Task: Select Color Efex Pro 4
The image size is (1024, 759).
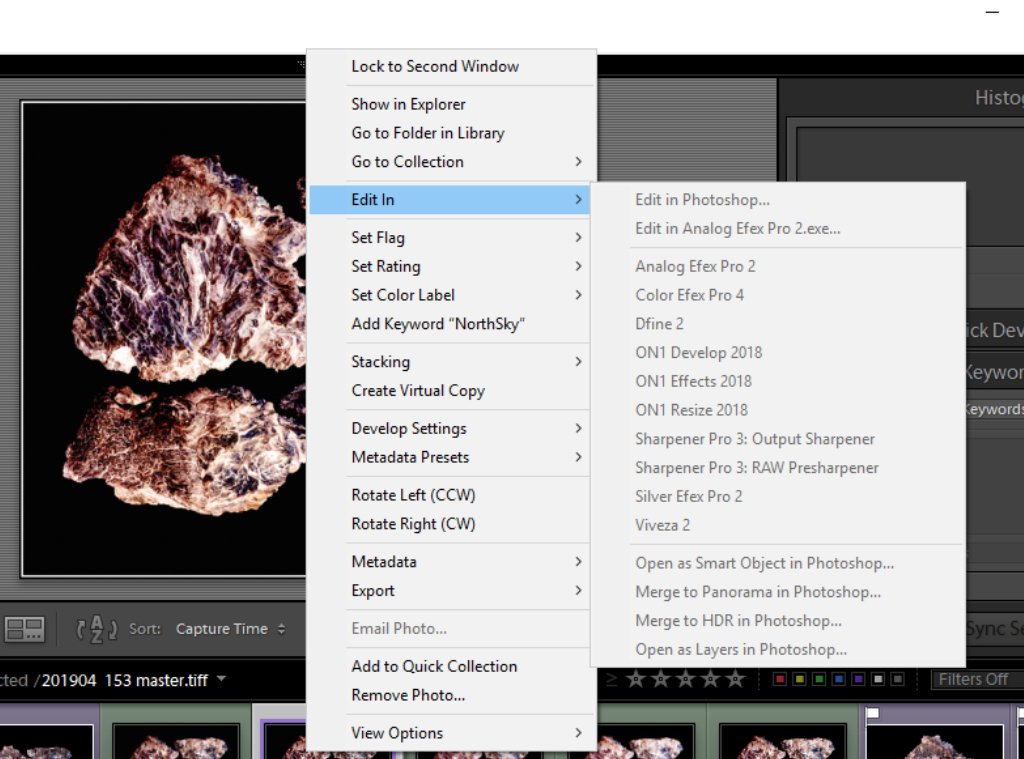Action: pyautogui.click(x=778, y=295)
